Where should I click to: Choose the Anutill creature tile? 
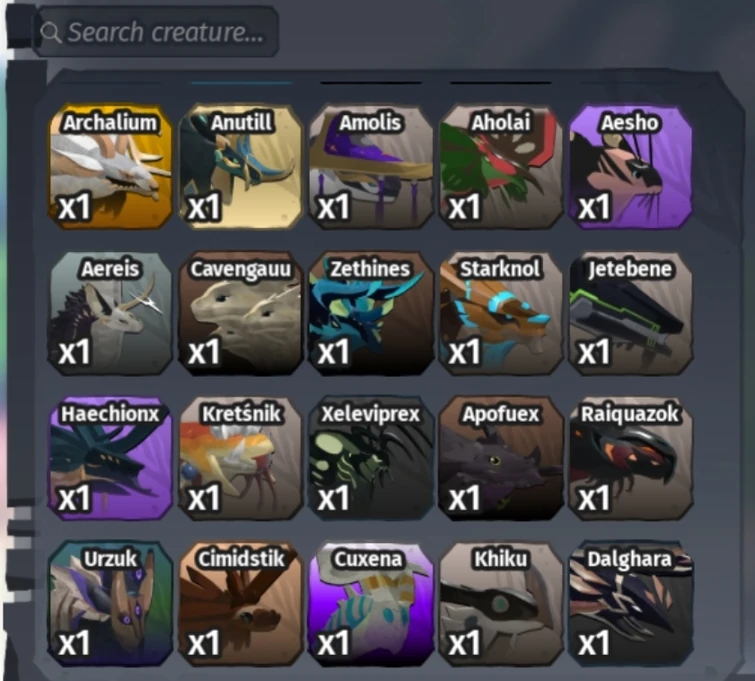click(x=241, y=167)
